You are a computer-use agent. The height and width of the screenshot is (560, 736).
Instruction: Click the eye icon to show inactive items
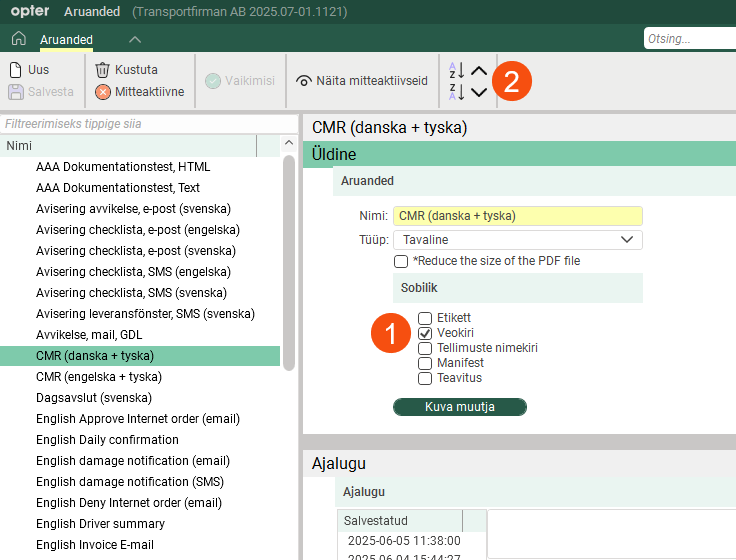click(305, 81)
